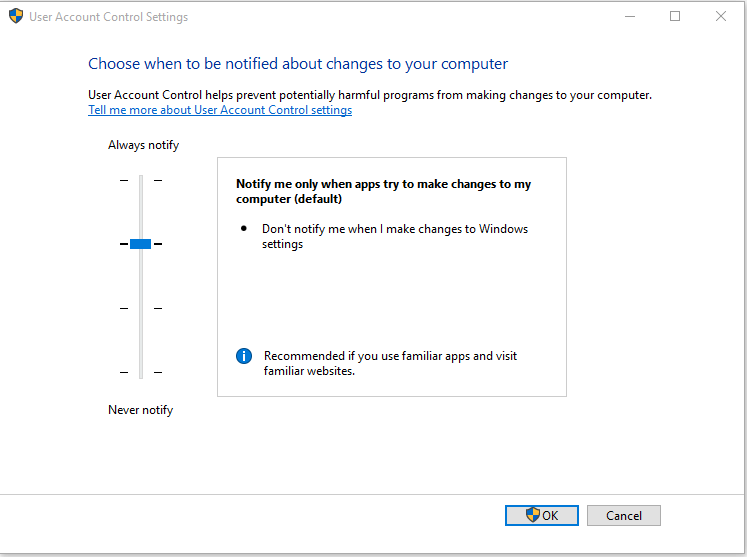Click the 'Always notify' label
The height and width of the screenshot is (557, 747).
tap(143, 145)
